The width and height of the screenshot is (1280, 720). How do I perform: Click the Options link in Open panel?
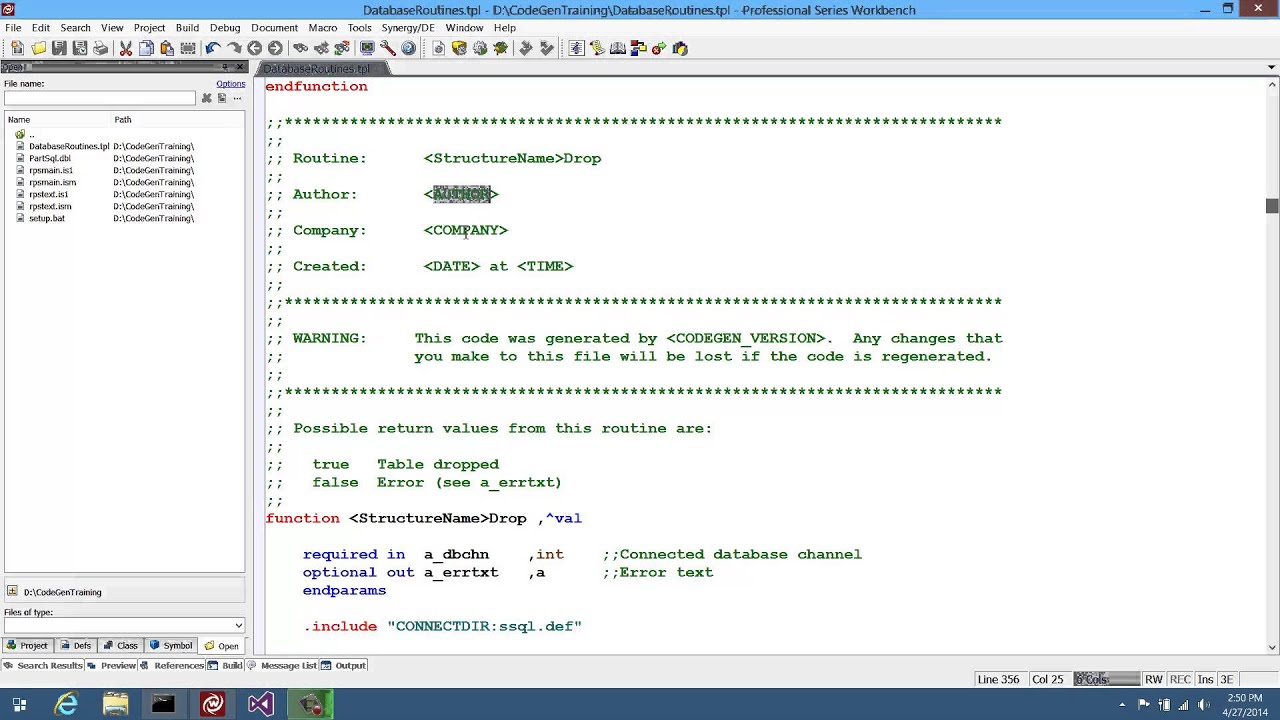click(x=230, y=84)
